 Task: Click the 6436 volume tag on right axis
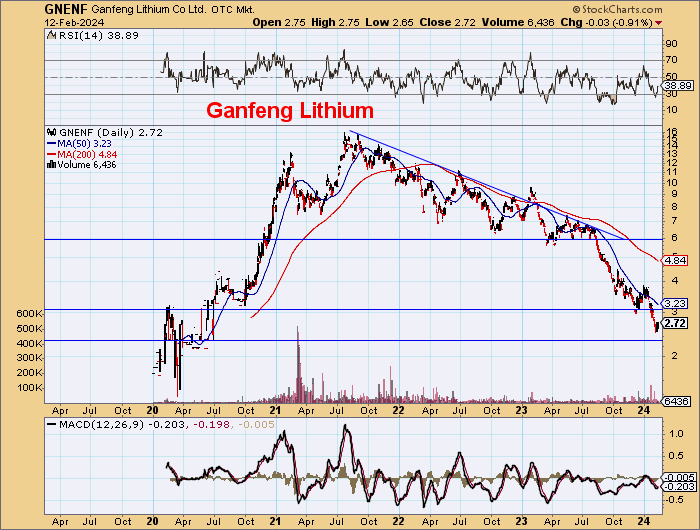point(676,401)
